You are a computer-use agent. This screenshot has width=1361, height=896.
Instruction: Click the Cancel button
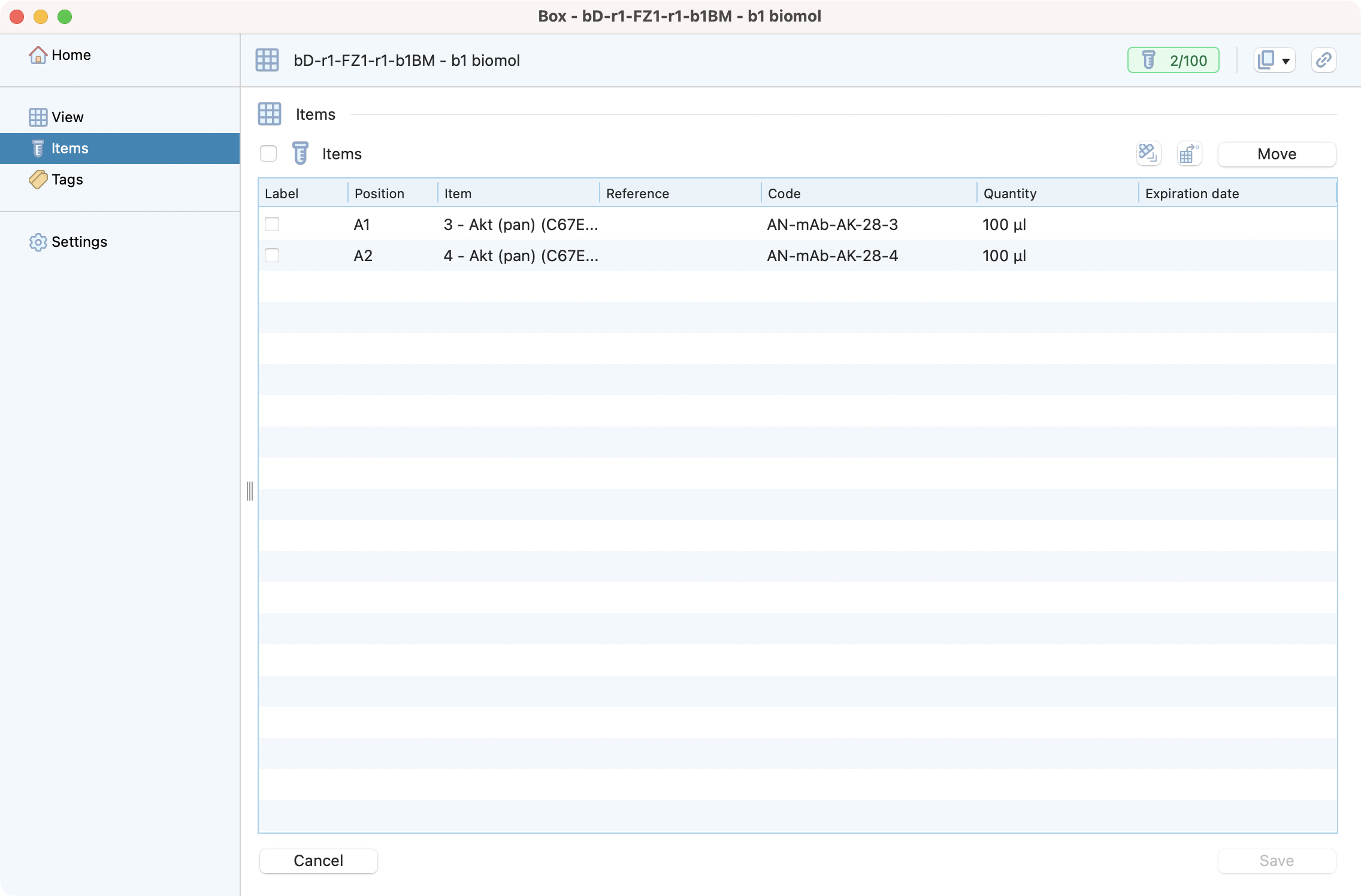[318, 861]
